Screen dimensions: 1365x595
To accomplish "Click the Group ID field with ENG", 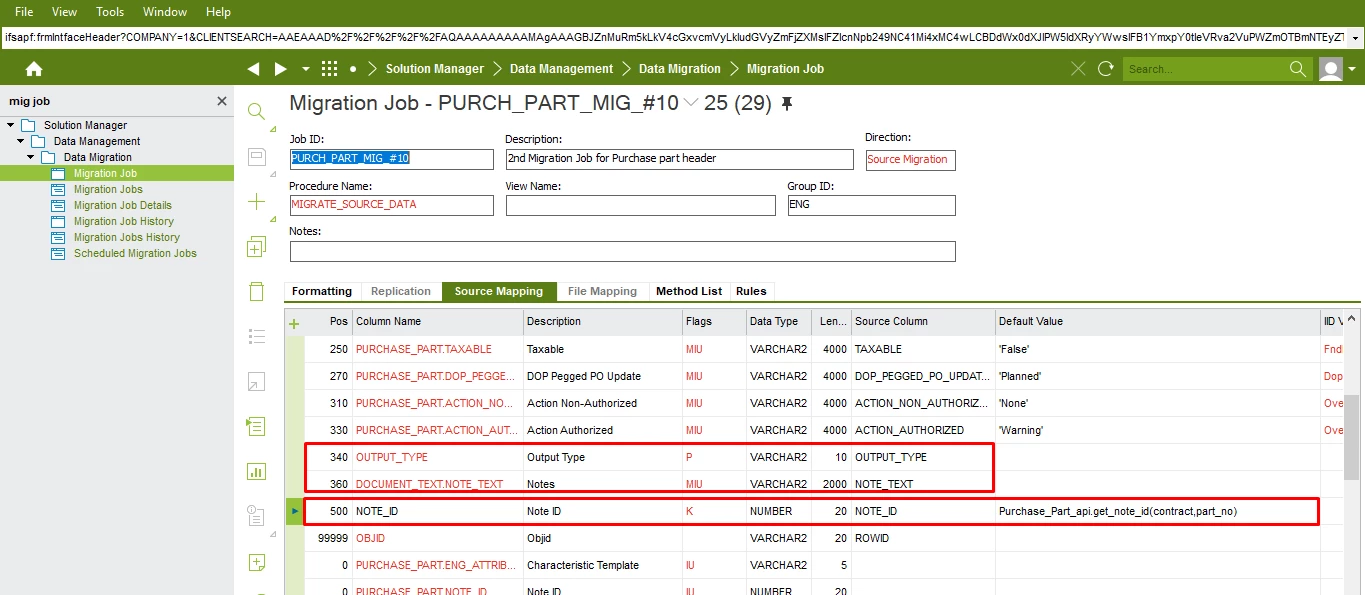I will click(872, 205).
